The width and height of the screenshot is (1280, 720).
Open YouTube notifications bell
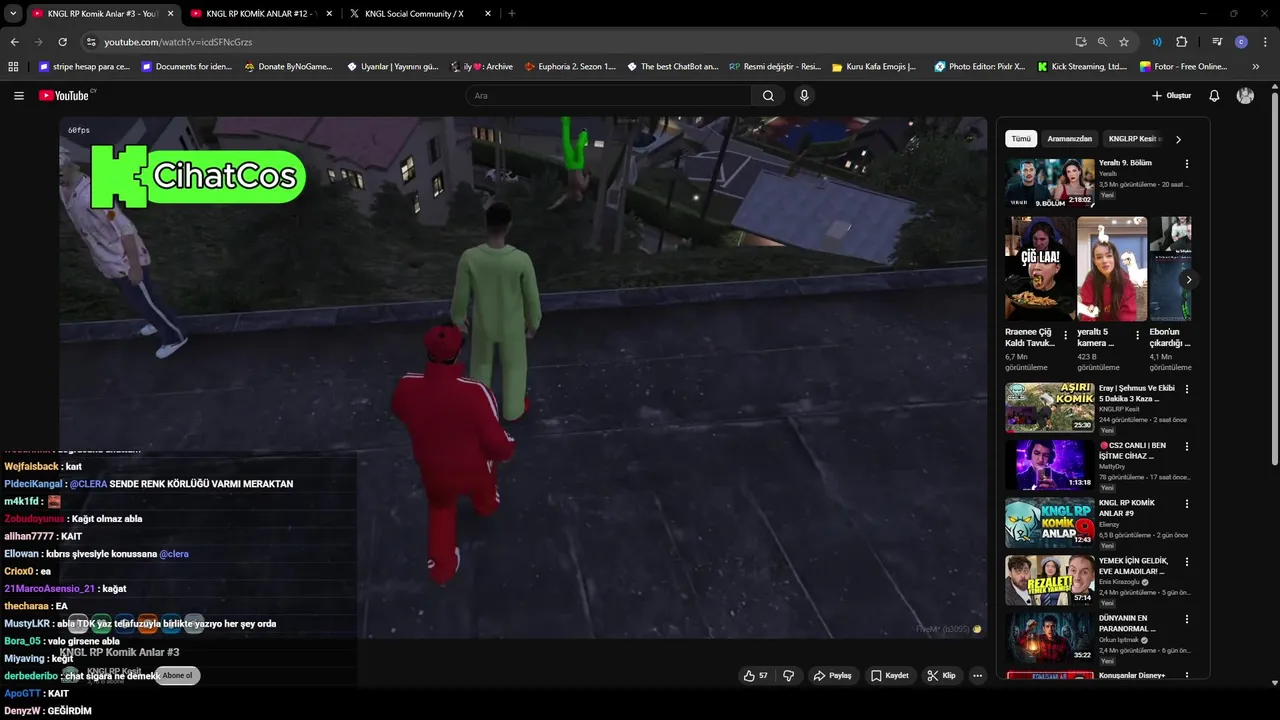[1214, 96]
